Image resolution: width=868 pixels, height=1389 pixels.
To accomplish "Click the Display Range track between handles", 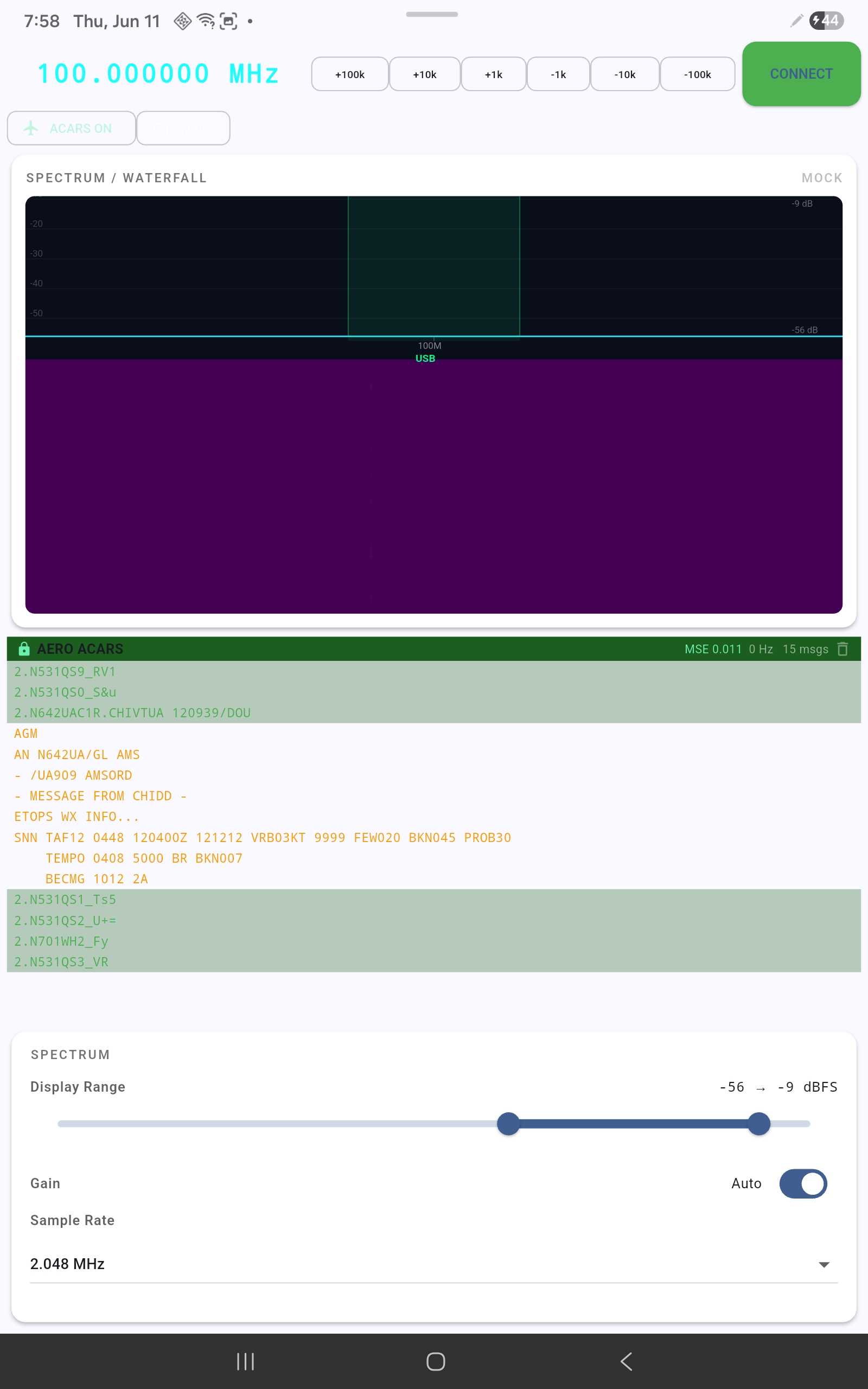I will (633, 1123).
